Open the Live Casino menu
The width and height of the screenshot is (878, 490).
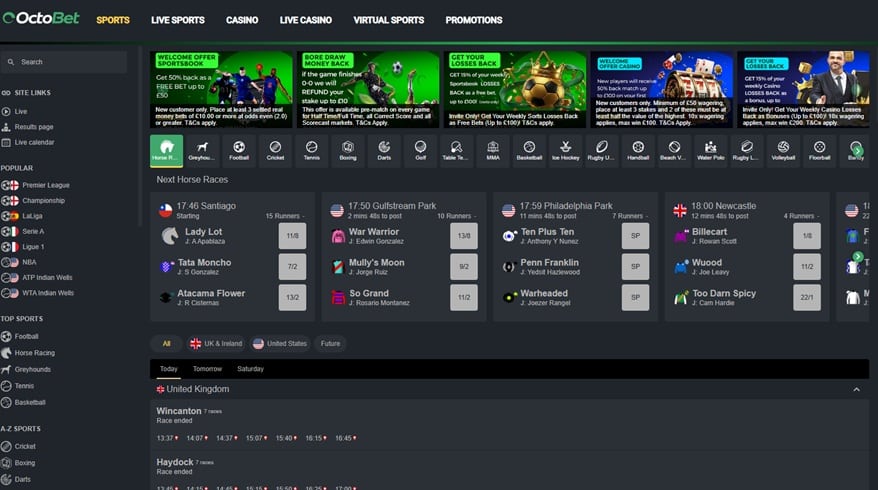[x=306, y=20]
